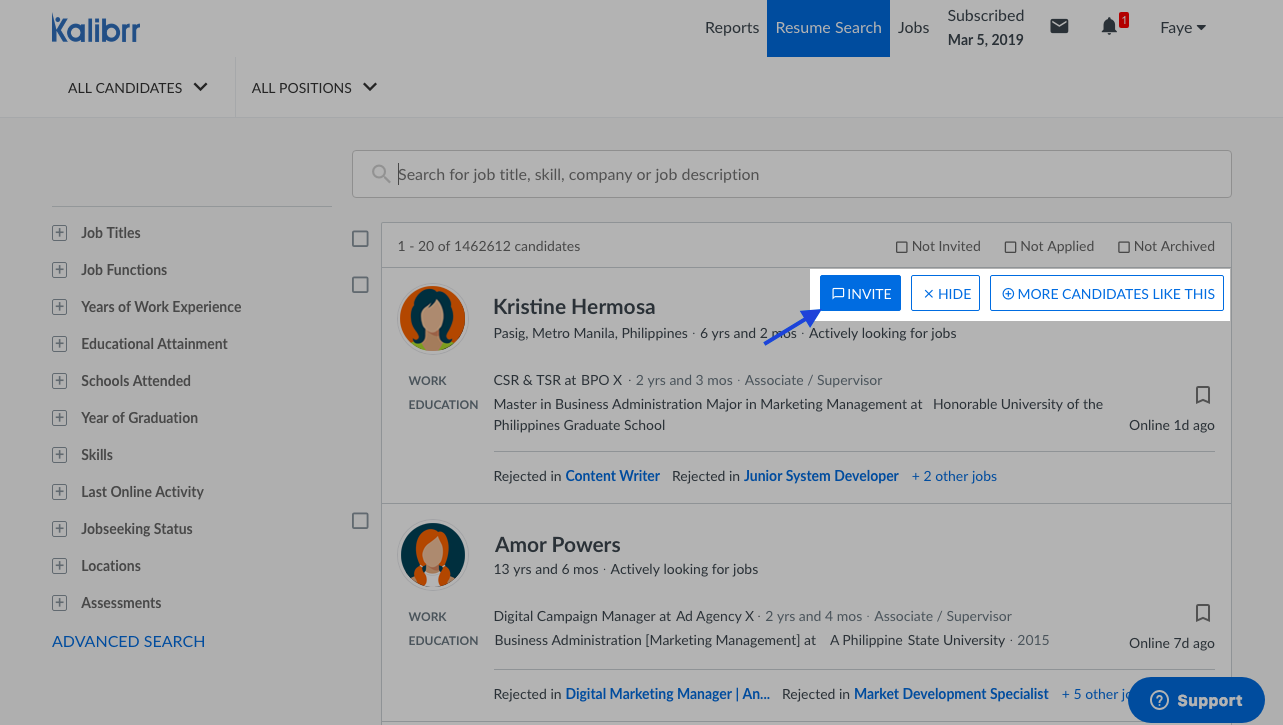The width and height of the screenshot is (1283, 725).
Task: Enable the Not Invited filter checkbox
Action: (x=901, y=247)
